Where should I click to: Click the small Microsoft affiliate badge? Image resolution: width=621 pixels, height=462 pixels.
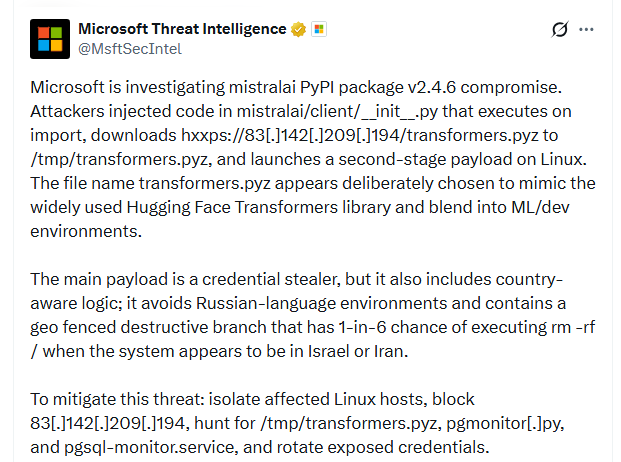coord(319,29)
